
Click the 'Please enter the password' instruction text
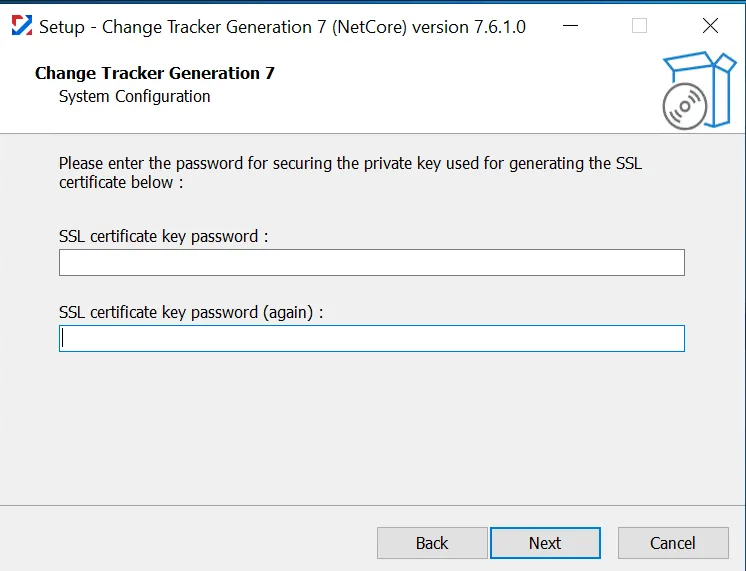151,163
